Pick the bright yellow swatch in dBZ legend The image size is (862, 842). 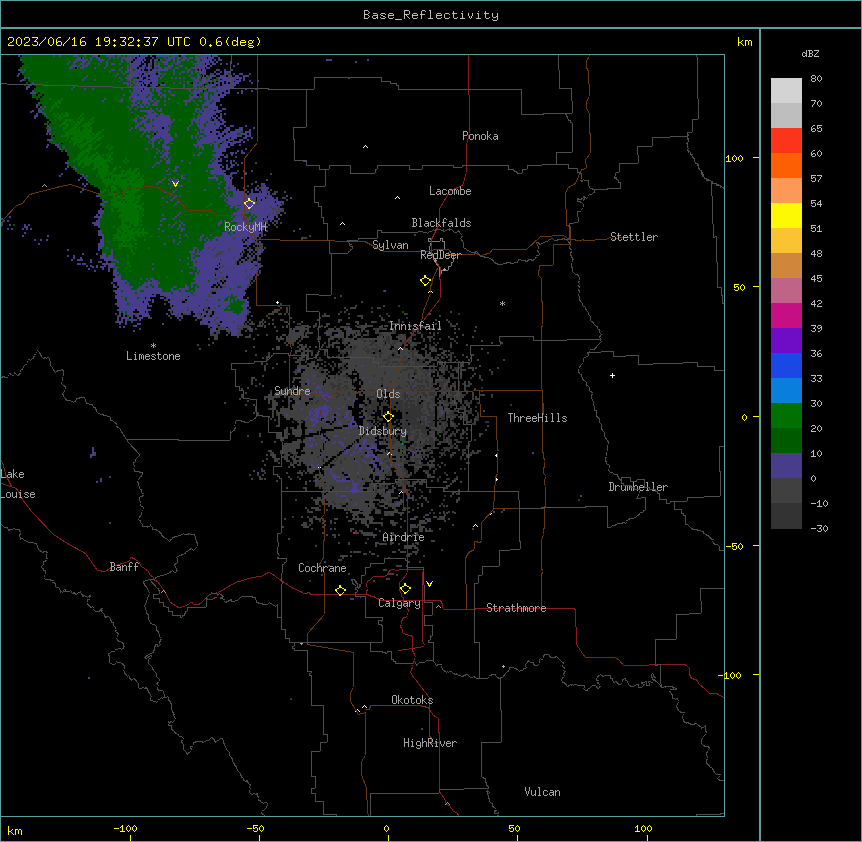tap(786, 215)
